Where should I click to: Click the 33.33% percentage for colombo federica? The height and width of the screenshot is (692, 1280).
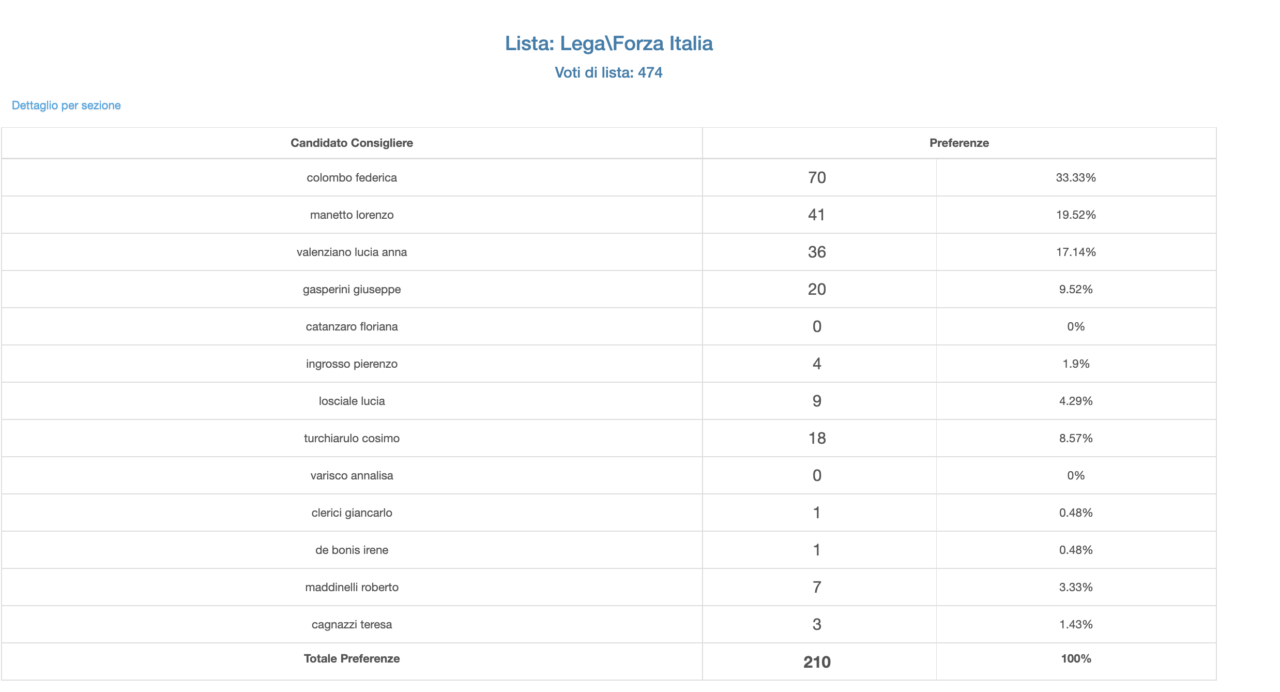click(1075, 178)
